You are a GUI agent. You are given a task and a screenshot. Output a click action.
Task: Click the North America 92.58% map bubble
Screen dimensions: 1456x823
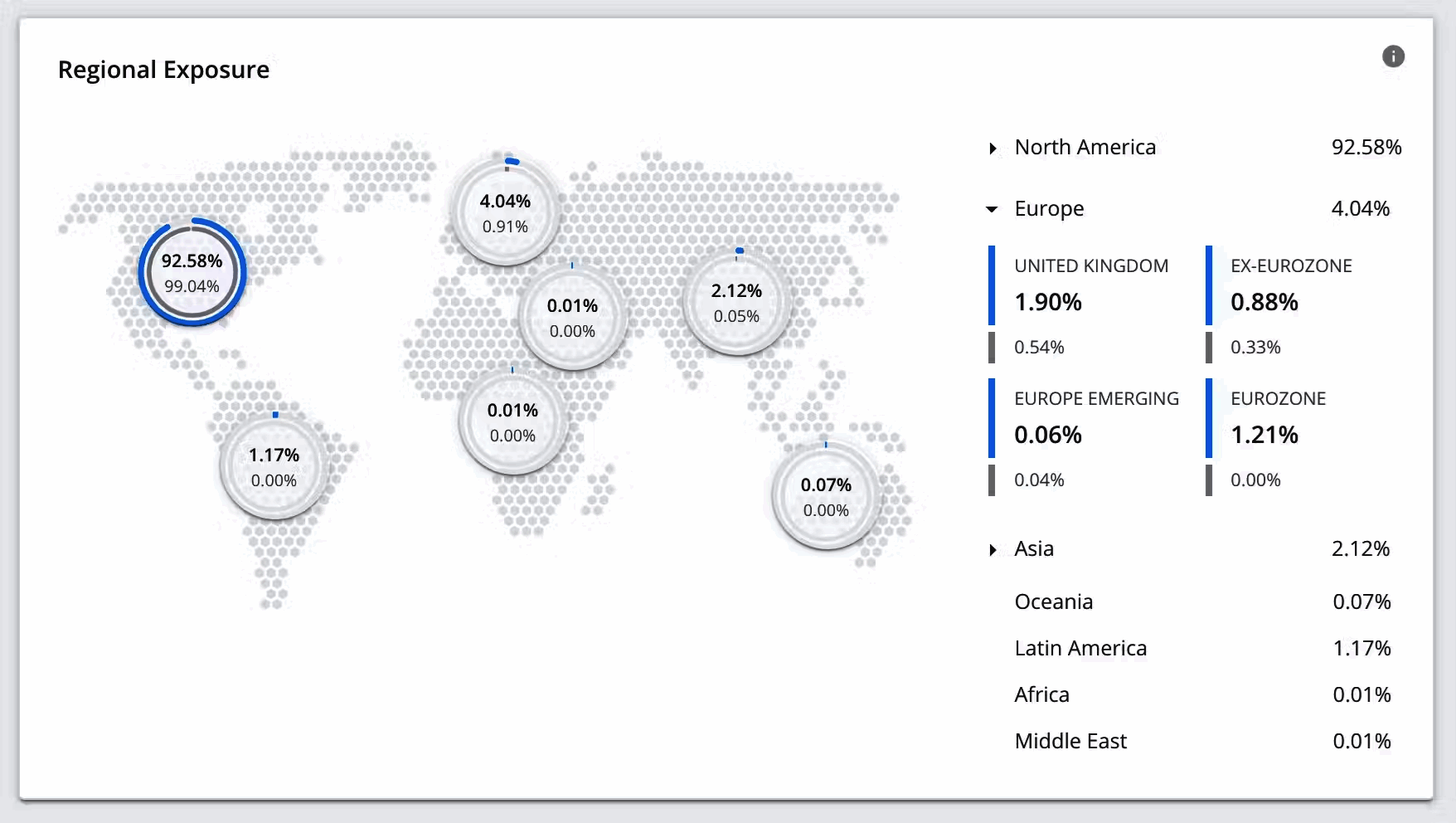192,273
